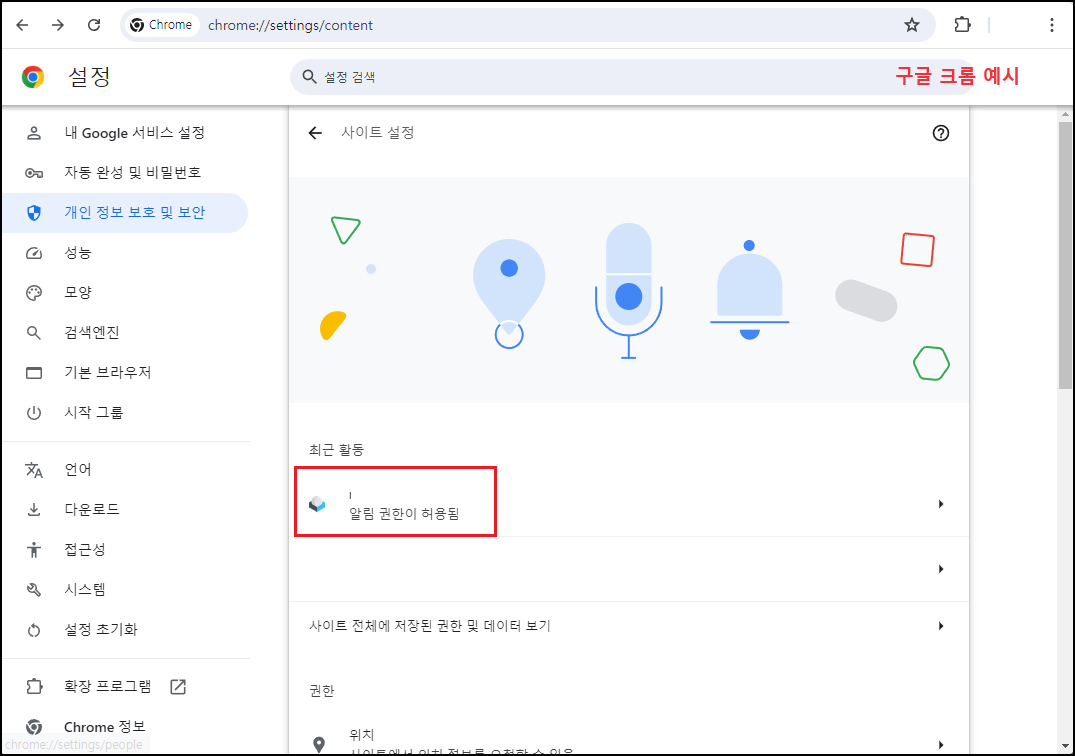The image size is (1075, 756).
Task: Click the shield icon for 개인 정보 보호 및 보안
Action: [x=34, y=213]
